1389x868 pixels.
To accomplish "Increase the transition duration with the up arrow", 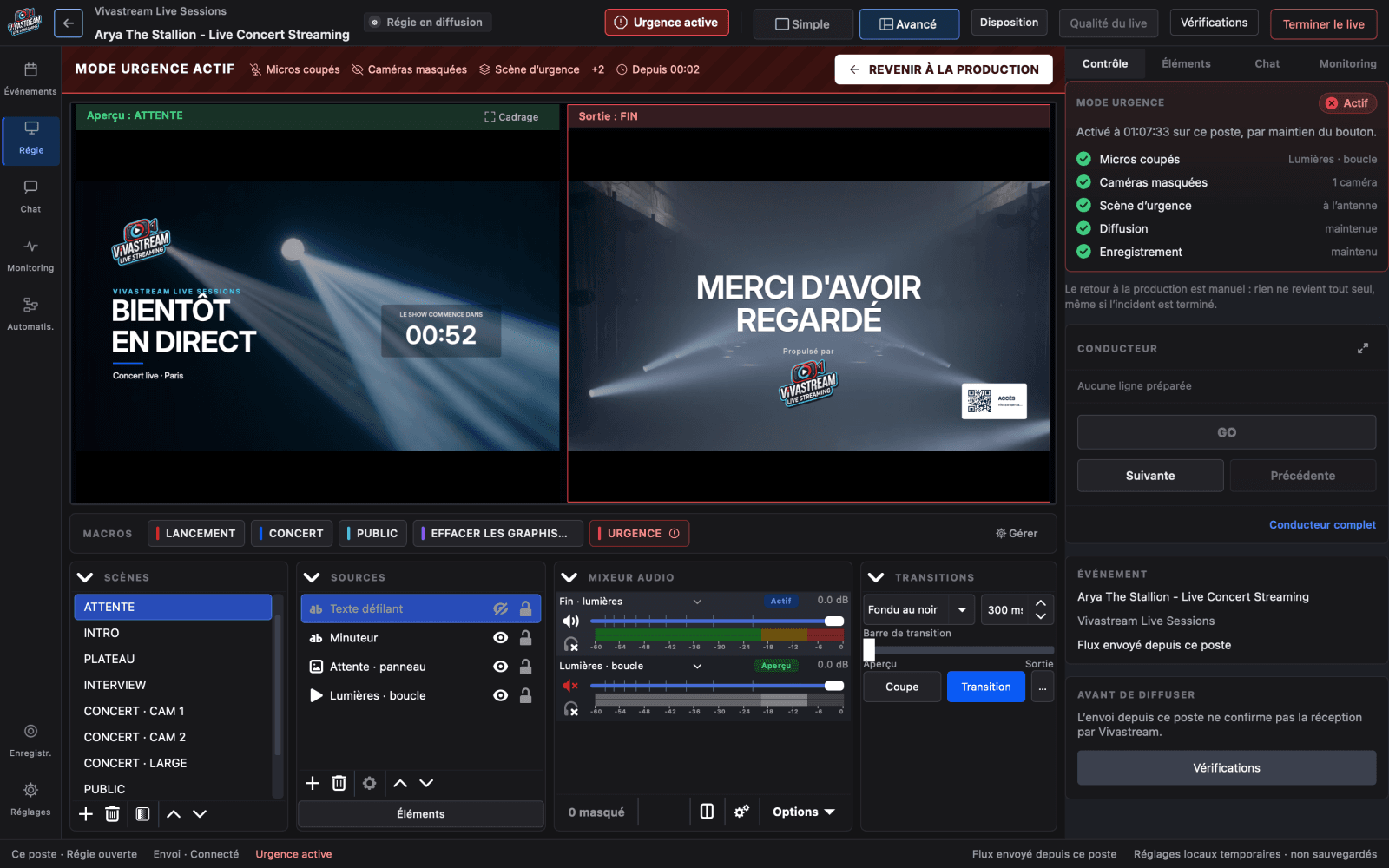I will pyautogui.click(x=1041, y=603).
